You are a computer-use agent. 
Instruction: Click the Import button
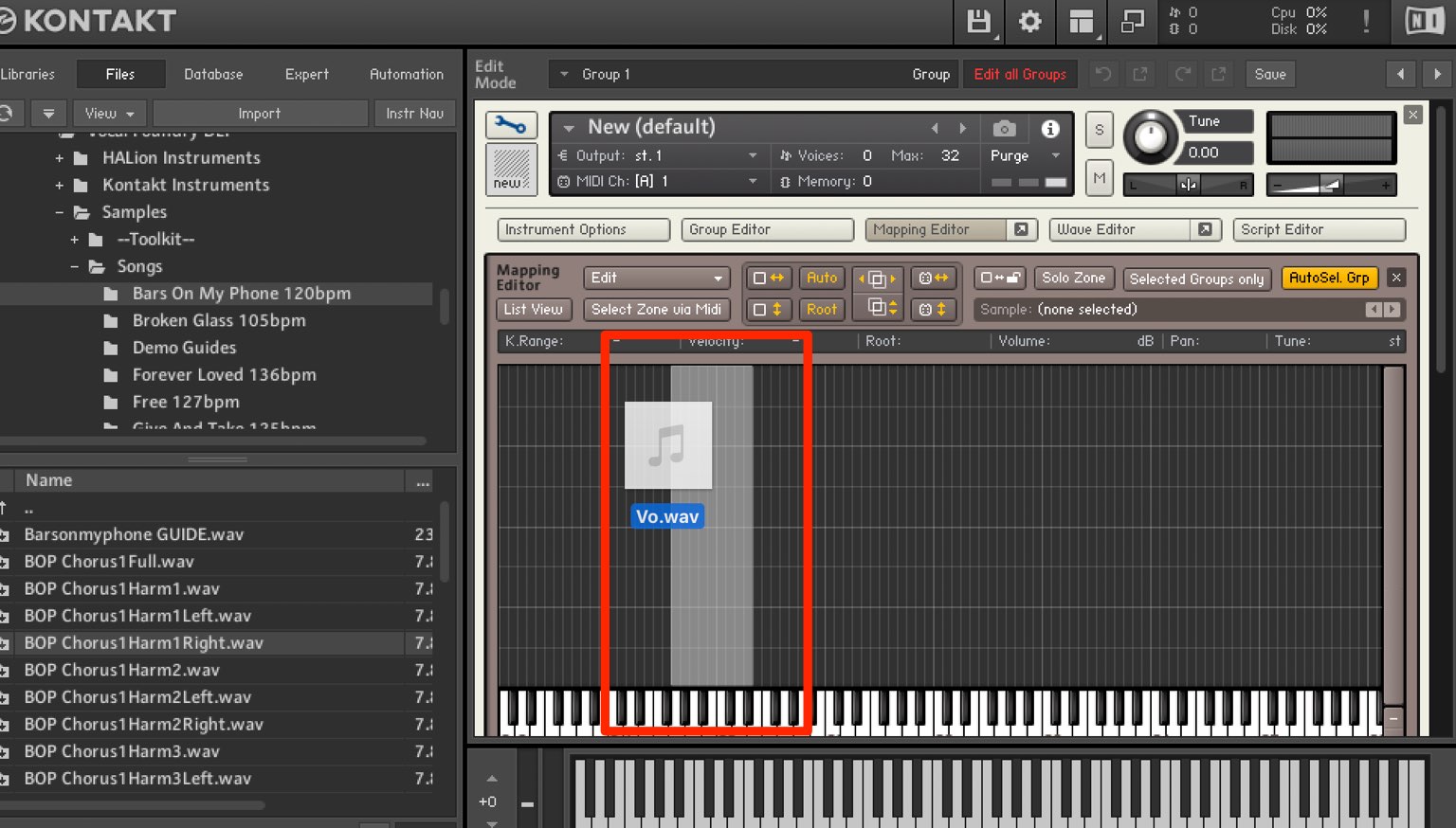(x=260, y=114)
